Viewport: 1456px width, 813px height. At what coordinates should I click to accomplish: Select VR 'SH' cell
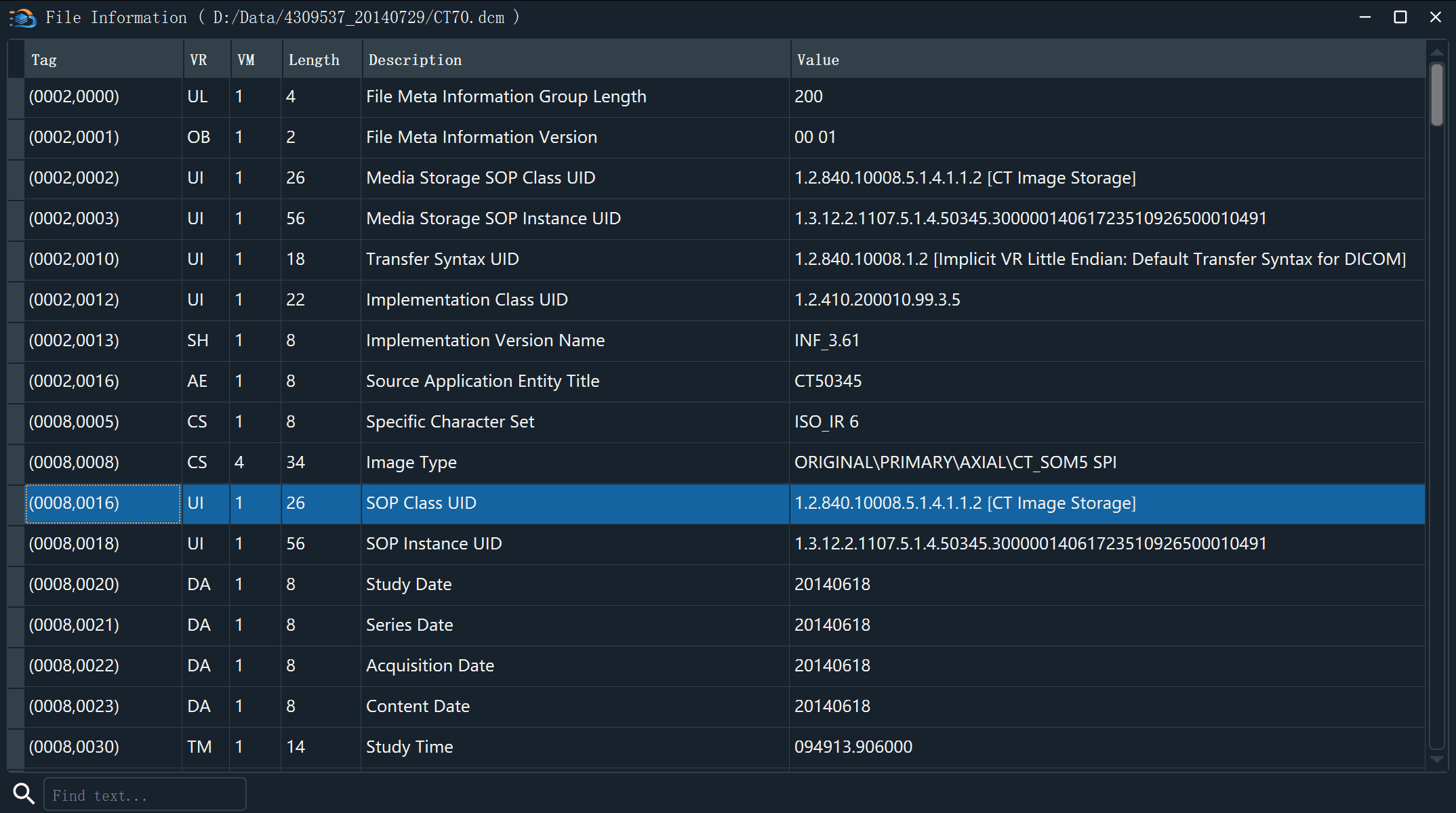click(x=206, y=341)
